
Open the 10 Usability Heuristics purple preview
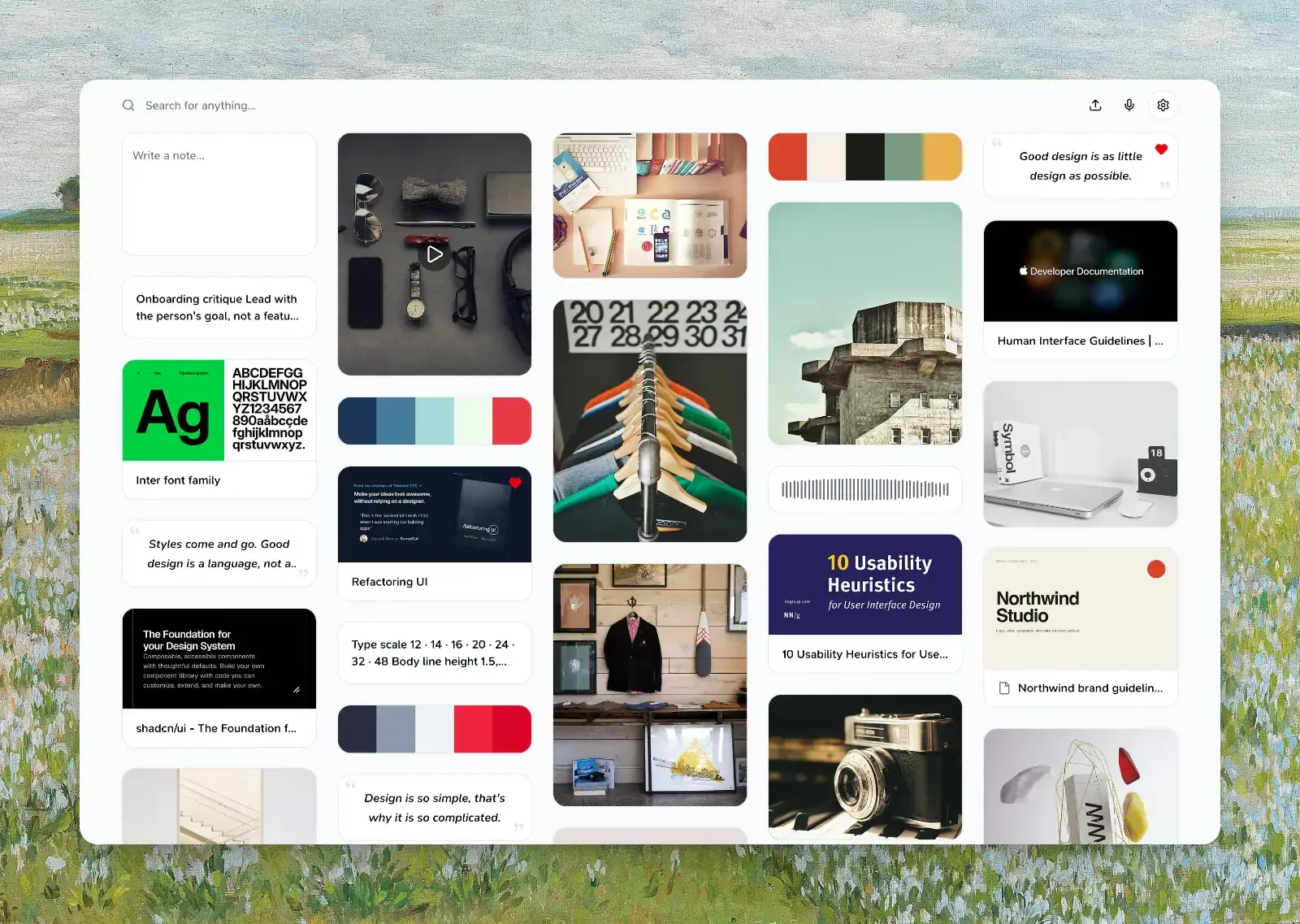865,584
